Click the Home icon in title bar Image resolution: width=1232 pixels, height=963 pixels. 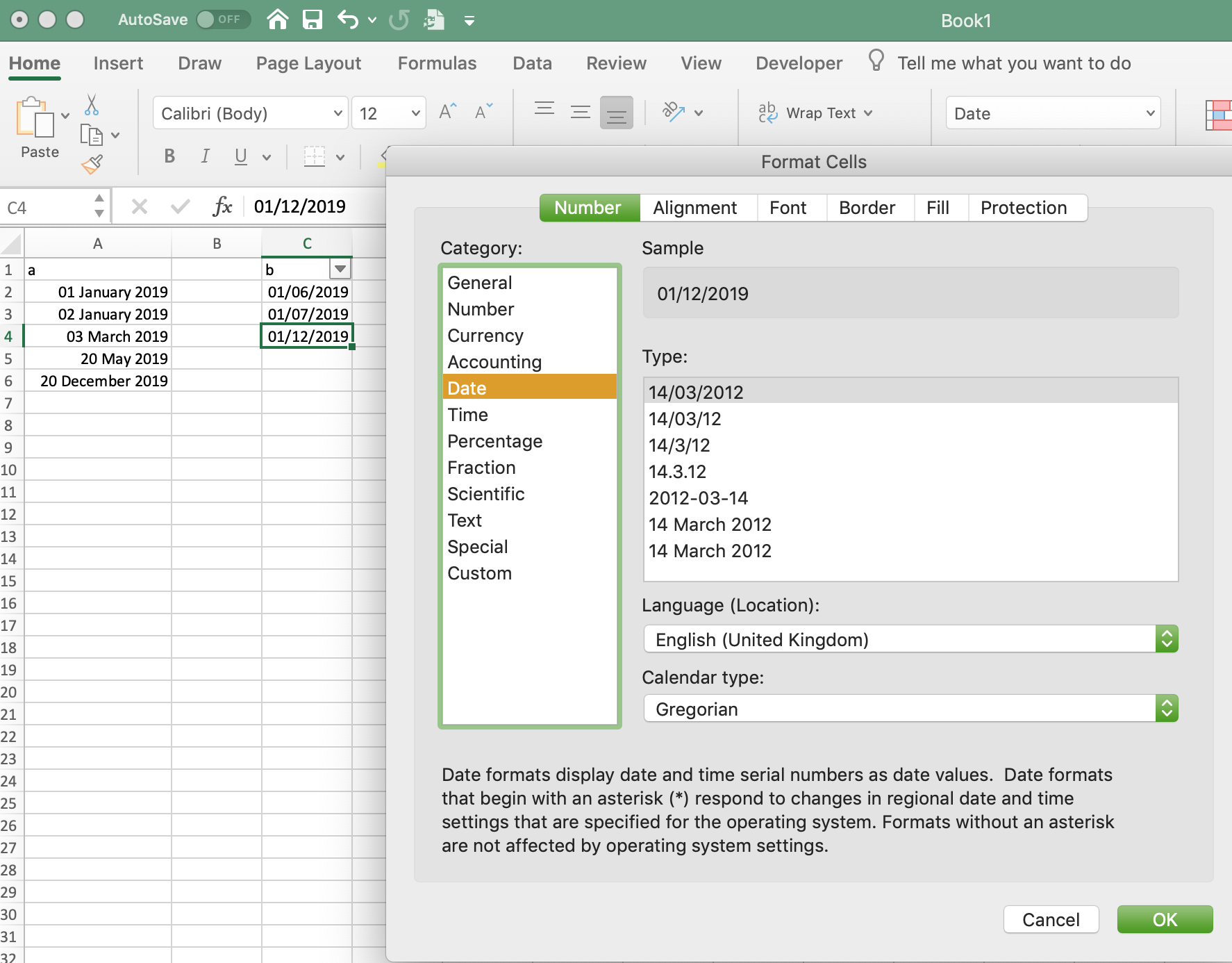278,19
